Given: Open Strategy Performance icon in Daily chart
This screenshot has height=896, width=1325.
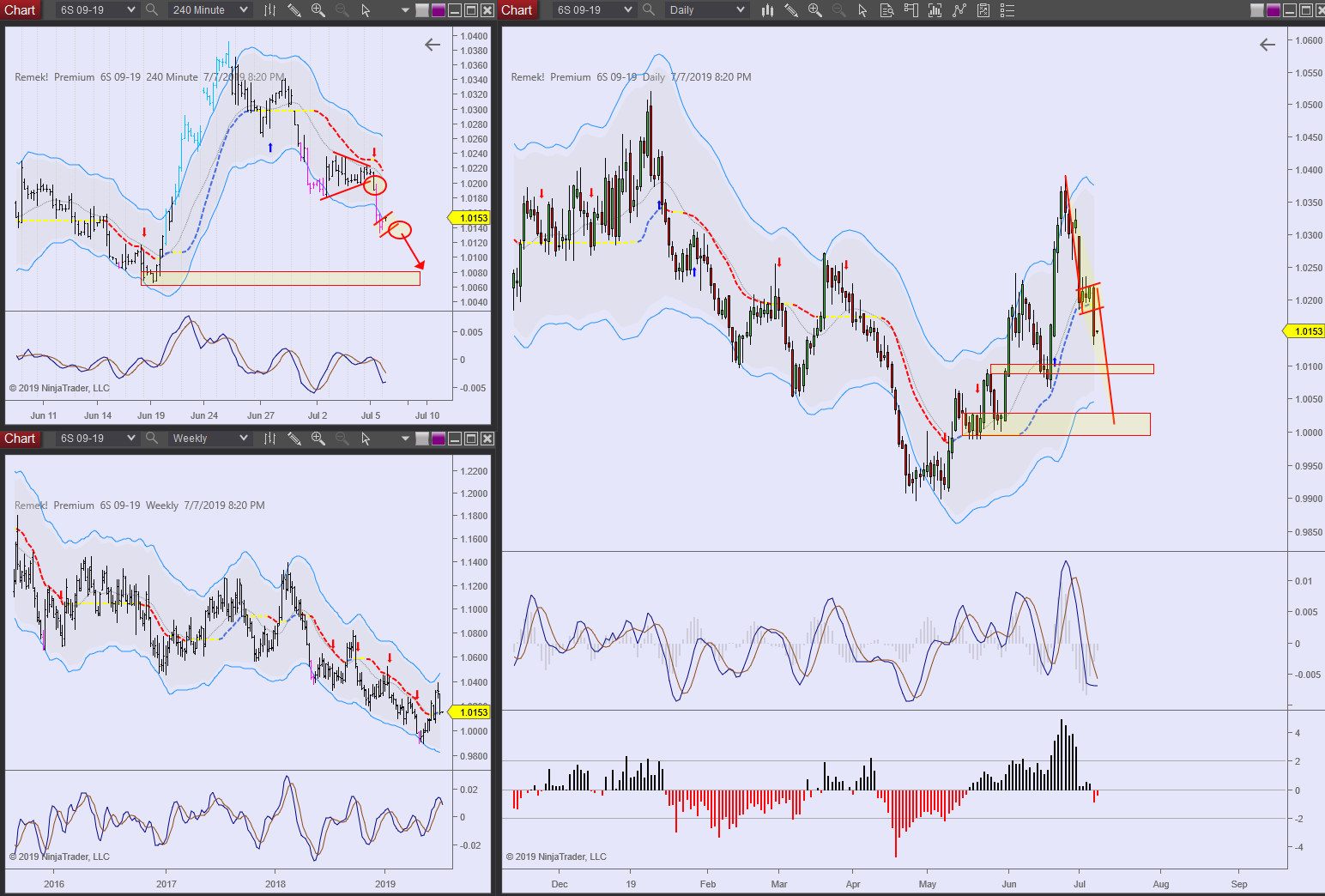Looking at the screenshot, I should [983, 10].
